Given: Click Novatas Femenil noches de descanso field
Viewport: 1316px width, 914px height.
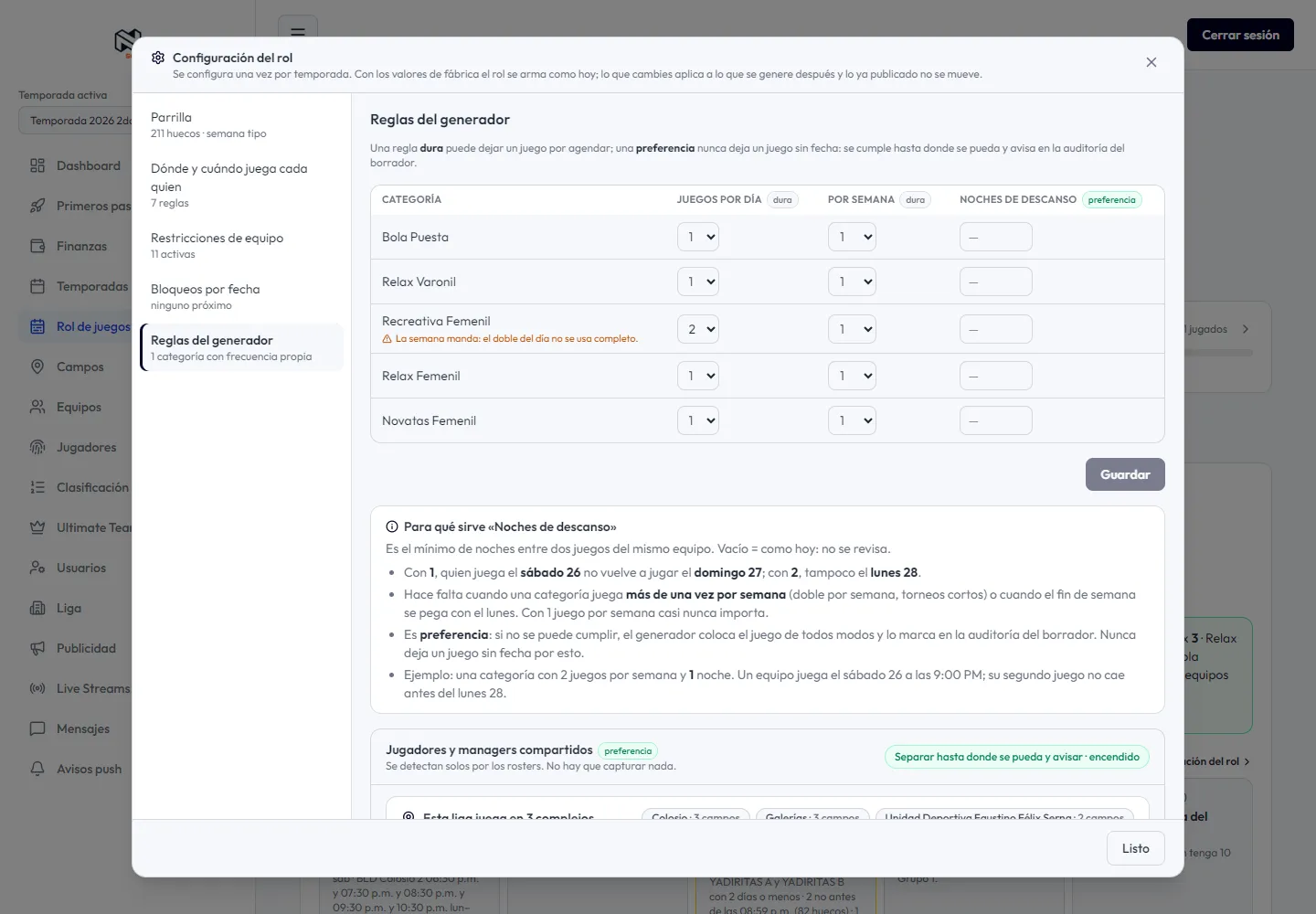Looking at the screenshot, I should (x=996, y=420).
